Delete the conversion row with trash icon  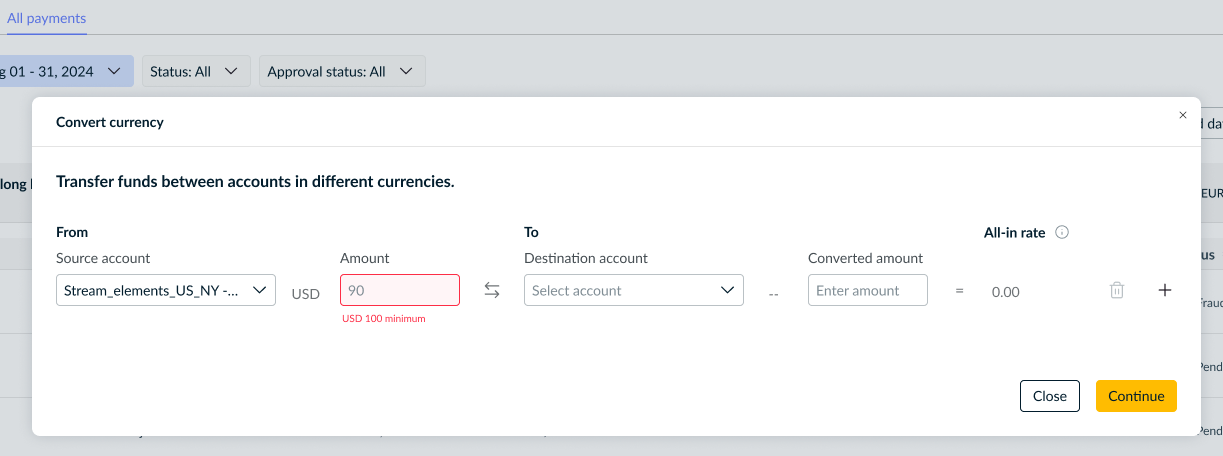(x=1117, y=290)
